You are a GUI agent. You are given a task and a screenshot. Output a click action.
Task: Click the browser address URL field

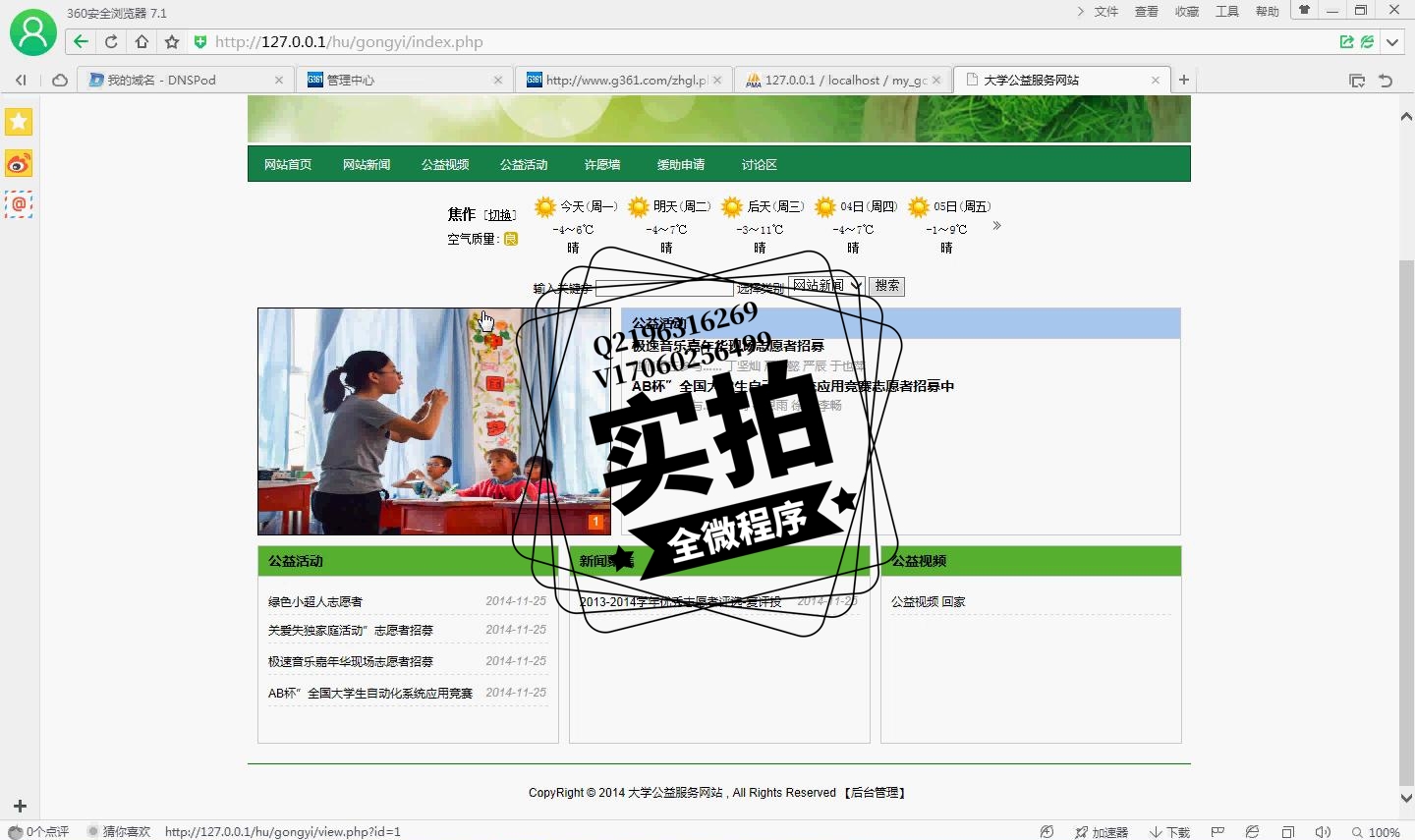(x=766, y=42)
